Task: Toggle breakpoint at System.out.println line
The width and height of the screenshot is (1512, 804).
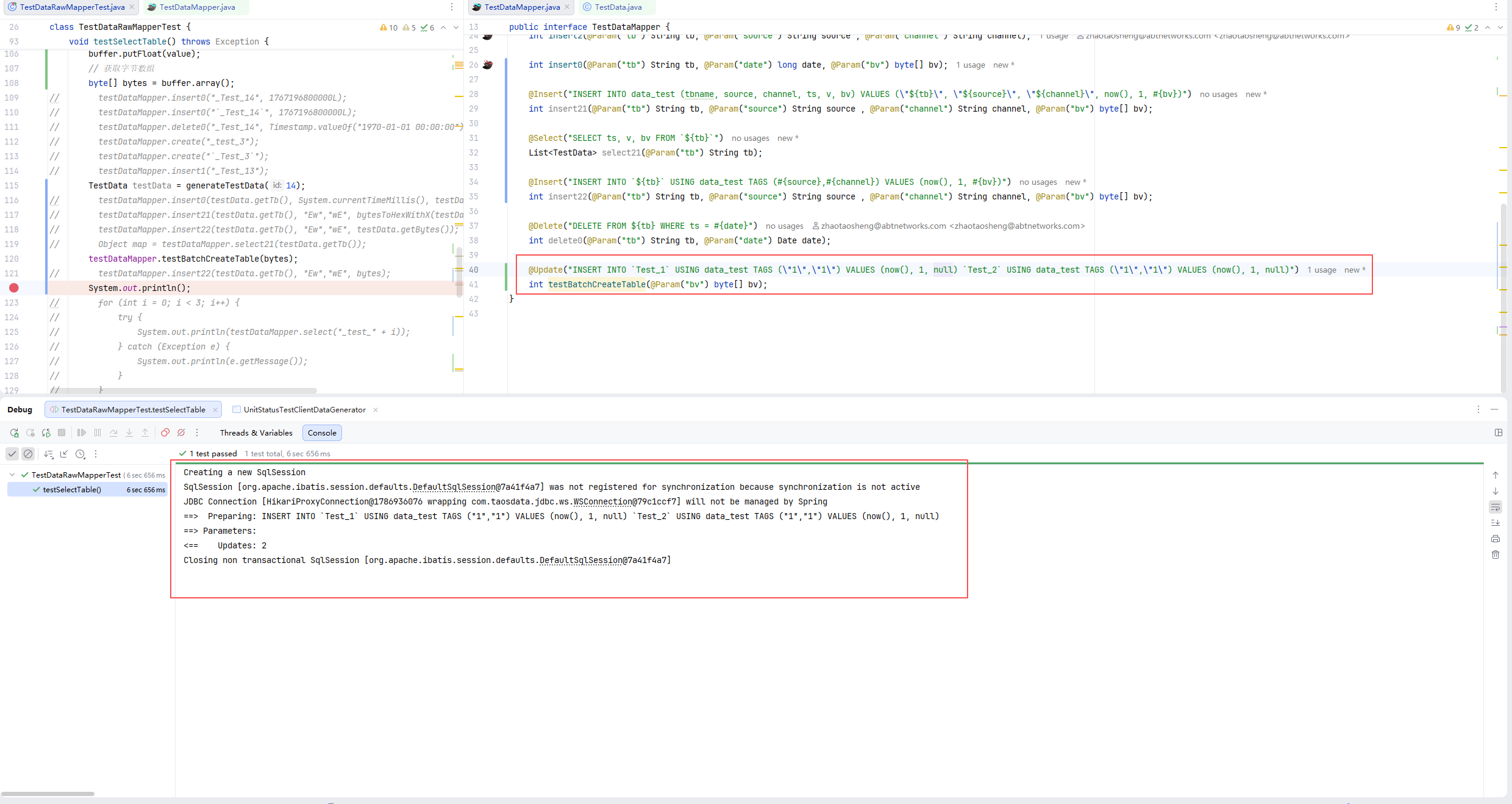Action: pos(14,288)
